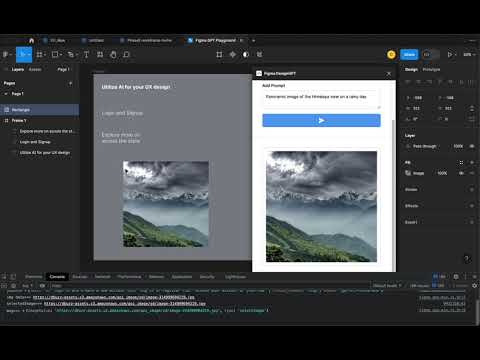Add a stroke with plus button
The width and height of the screenshot is (480, 360).
472,189
